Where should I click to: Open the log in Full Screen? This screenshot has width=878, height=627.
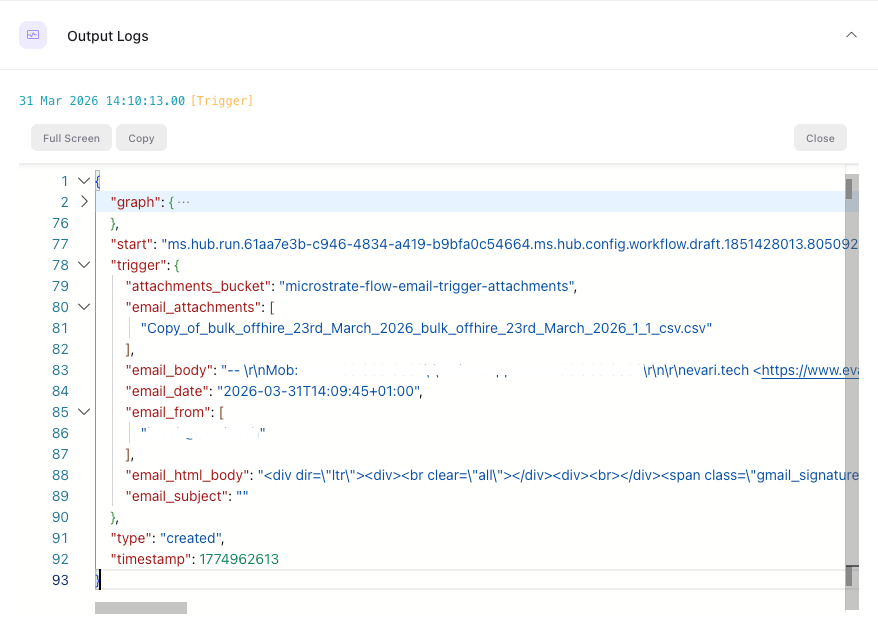(x=71, y=138)
